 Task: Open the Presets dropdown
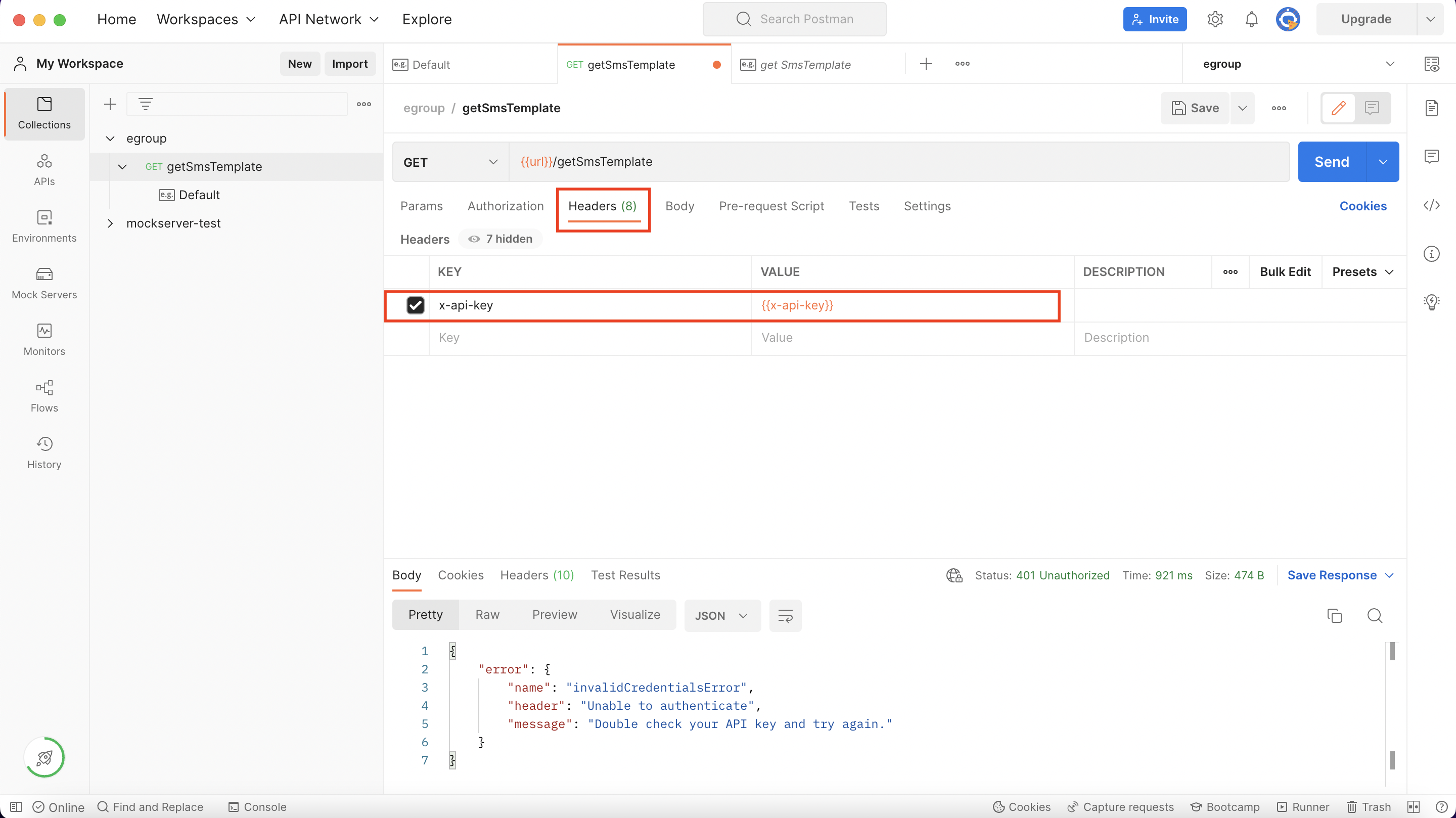click(x=1363, y=271)
